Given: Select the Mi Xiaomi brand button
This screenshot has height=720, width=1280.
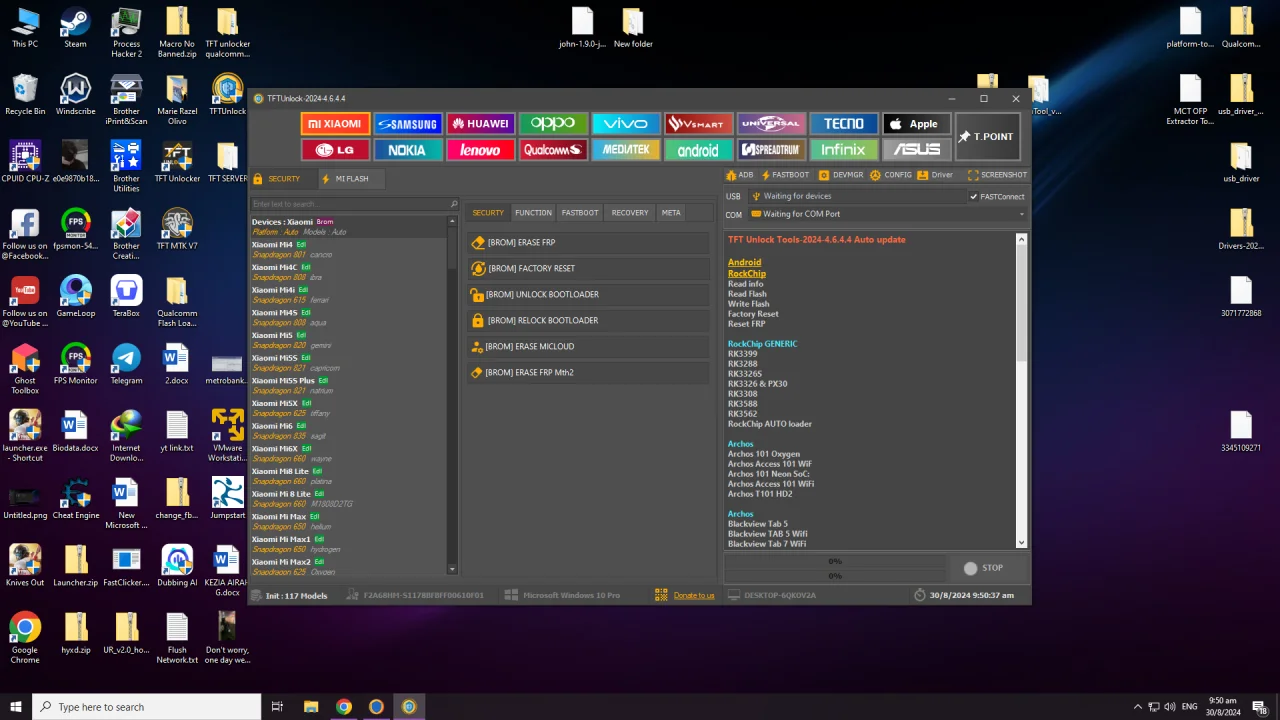Looking at the screenshot, I should point(335,124).
